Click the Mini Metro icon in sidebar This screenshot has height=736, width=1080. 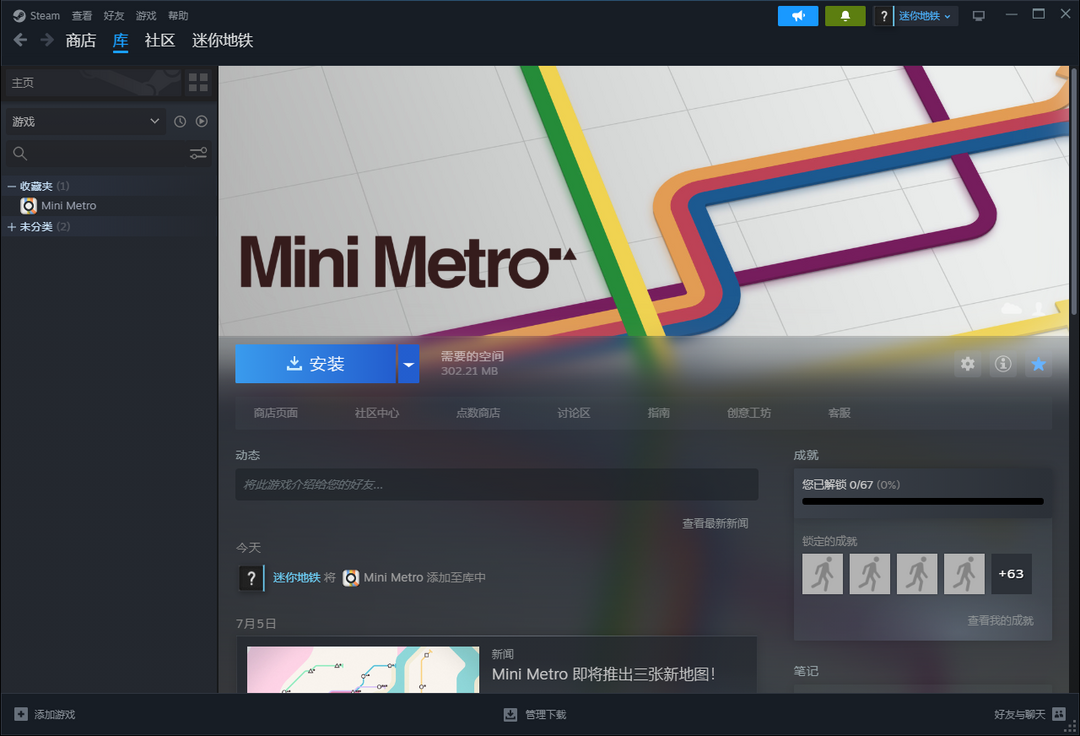pyautogui.click(x=28, y=206)
